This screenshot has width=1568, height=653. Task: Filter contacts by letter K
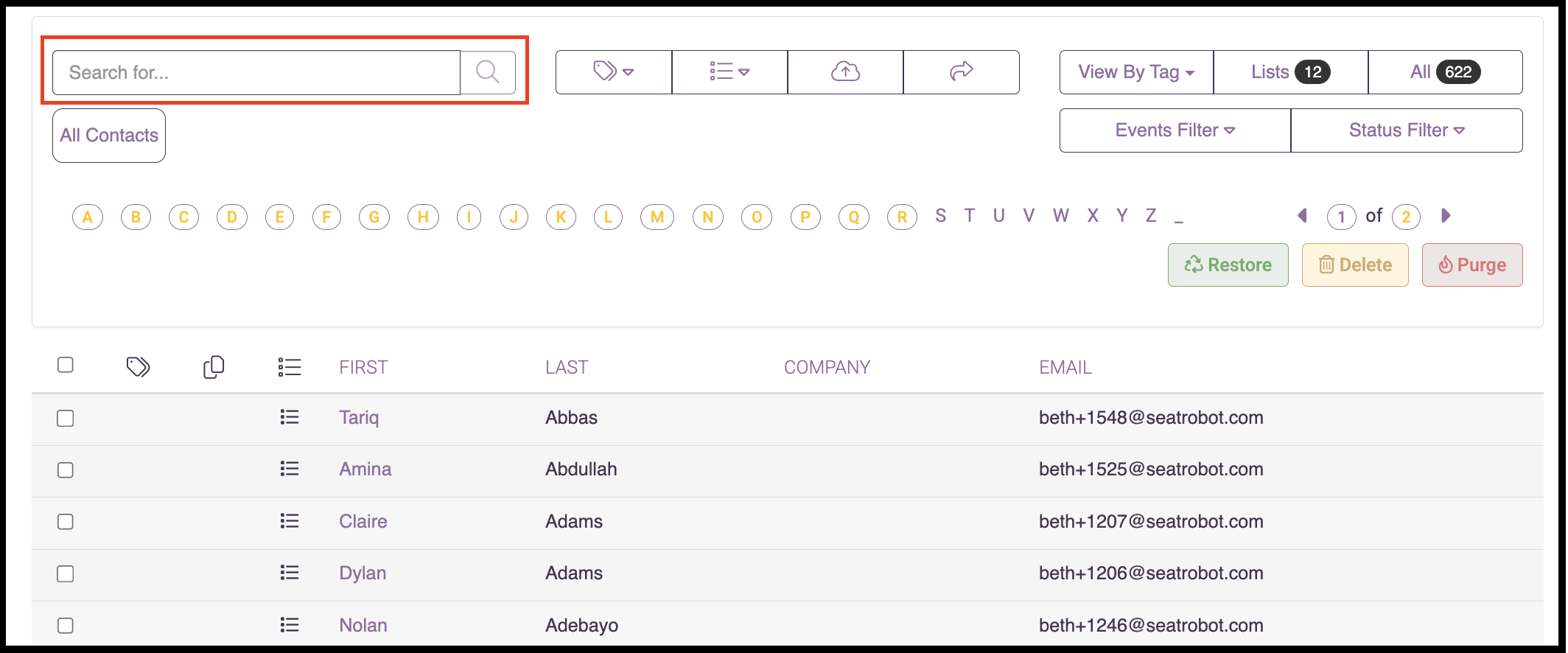561,217
